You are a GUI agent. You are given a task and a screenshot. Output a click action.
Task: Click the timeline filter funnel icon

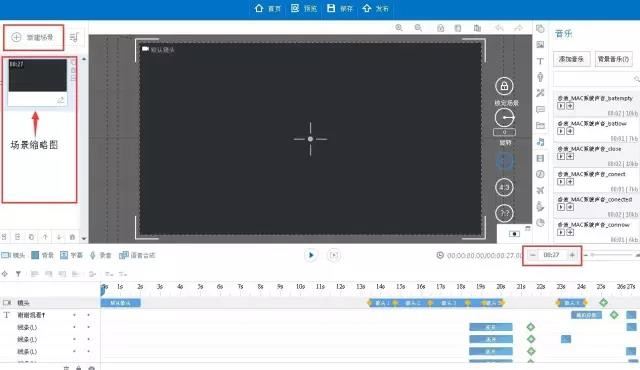tap(18, 274)
